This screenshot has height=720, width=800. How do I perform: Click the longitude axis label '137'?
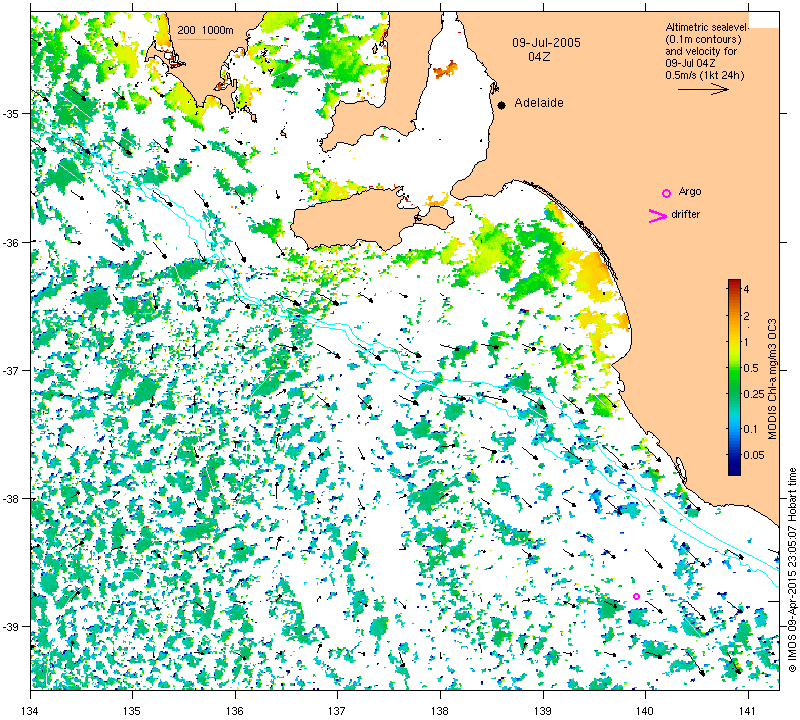tap(338, 710)
